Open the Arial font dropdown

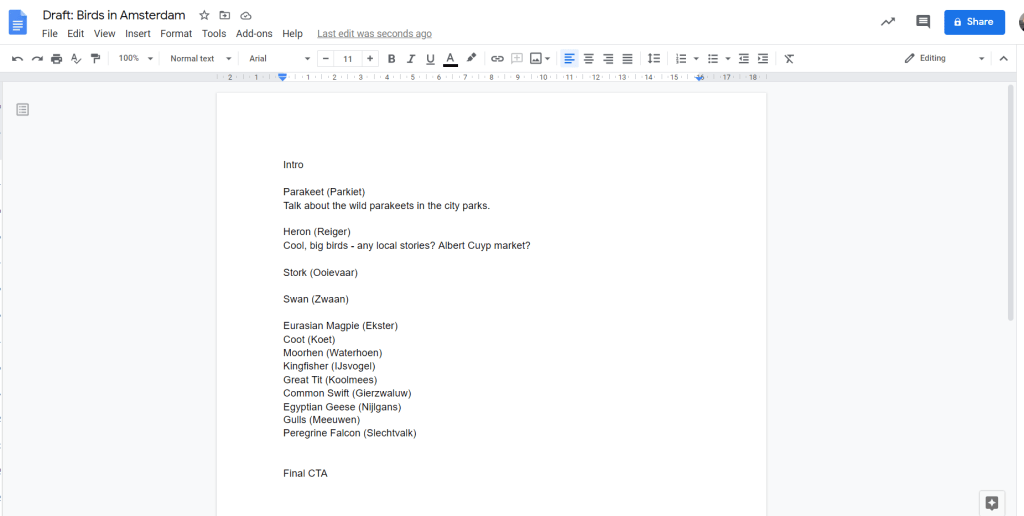click(277, 59)
